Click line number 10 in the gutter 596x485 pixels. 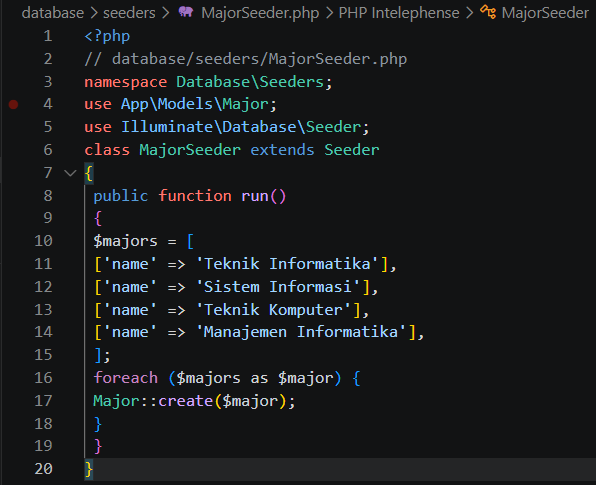pyautogui.click(x=43, y=241)
